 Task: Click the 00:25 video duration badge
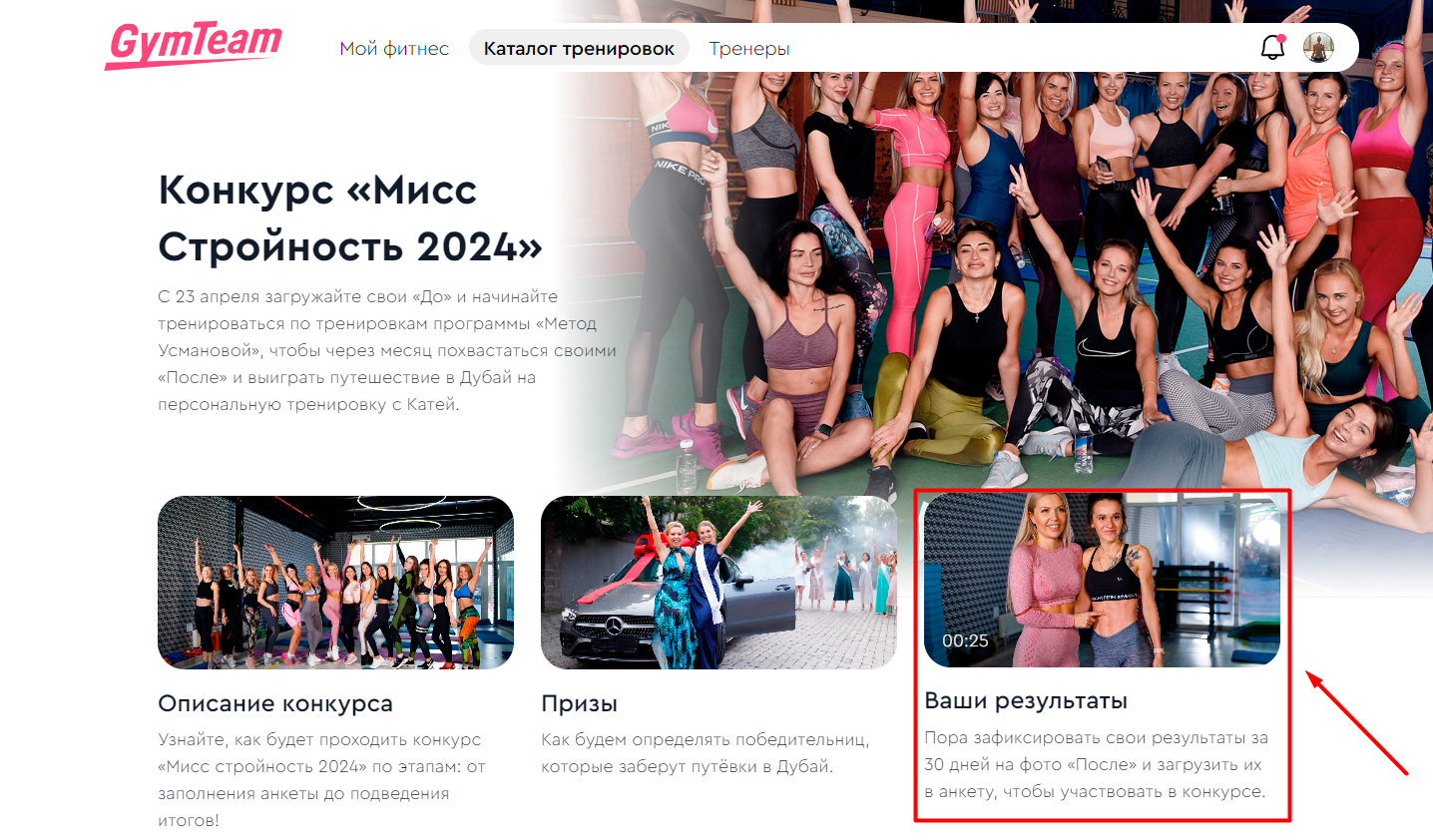pos(965,640)
